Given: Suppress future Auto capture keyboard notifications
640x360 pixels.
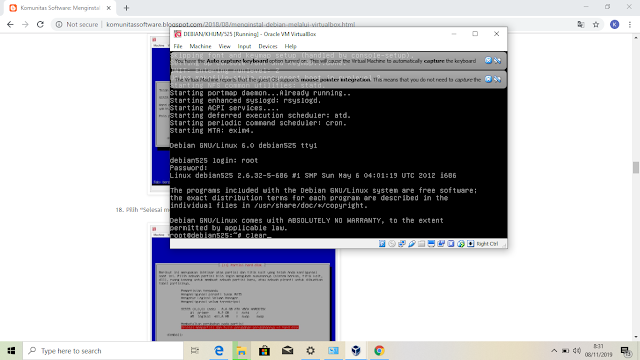Looking at the screenshot, I should pos(497,60).
